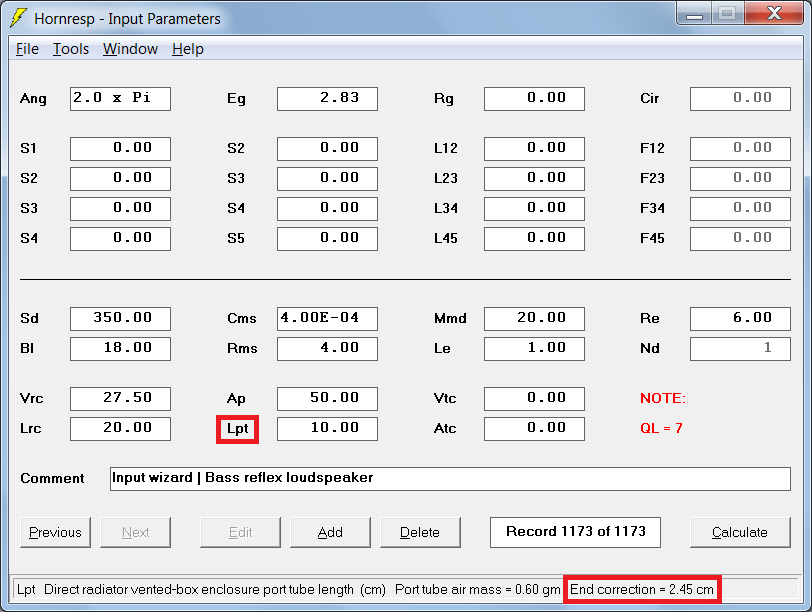Select the Rg input field
The width and height of the screenshot is (812, 612).
coord(534,98)
